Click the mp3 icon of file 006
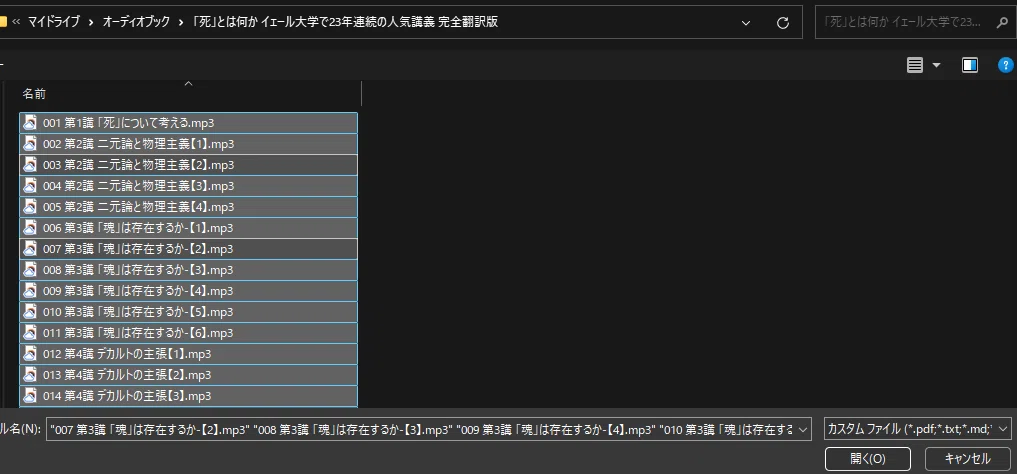Image resolution: width=1017 pixels, height=474 pixels. (30, 228)
